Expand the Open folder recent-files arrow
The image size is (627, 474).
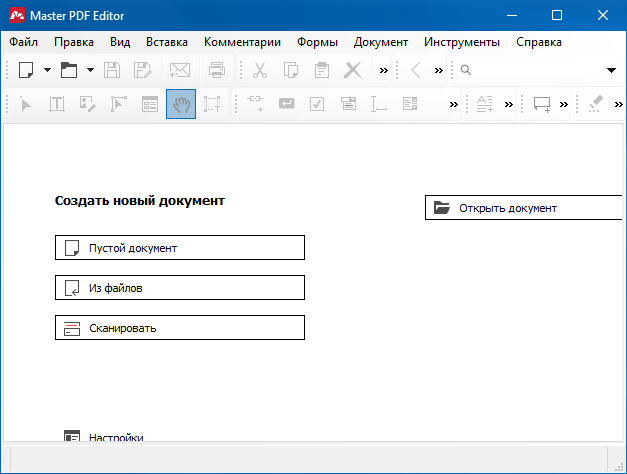[90, 70]
